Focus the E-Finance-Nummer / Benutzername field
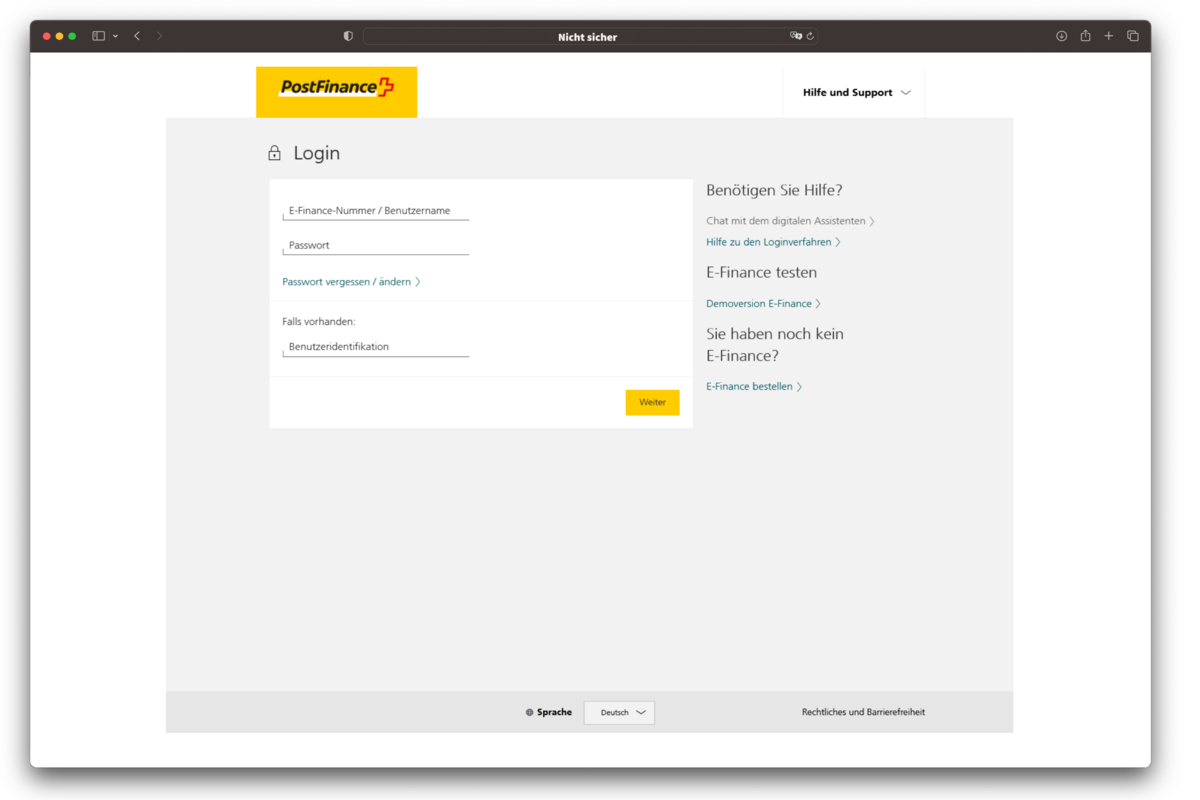Screen dimensions: 1200x800 coord(376,211)
